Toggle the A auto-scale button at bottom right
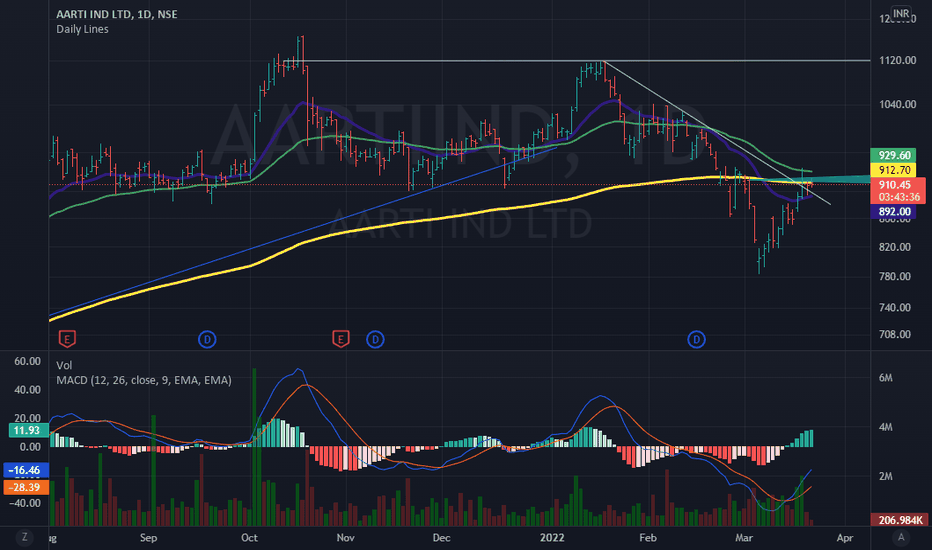Viewport: 932px width, 550px height. (x=901, y=538)
